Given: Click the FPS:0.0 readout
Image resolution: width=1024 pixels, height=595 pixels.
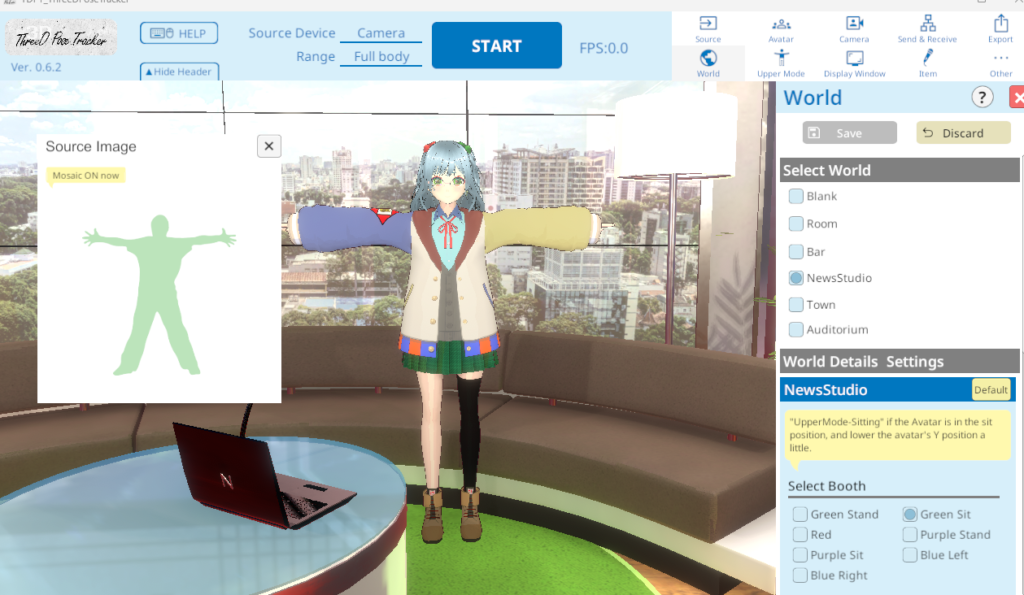Looking at the screenshot, I should [603, 48].
